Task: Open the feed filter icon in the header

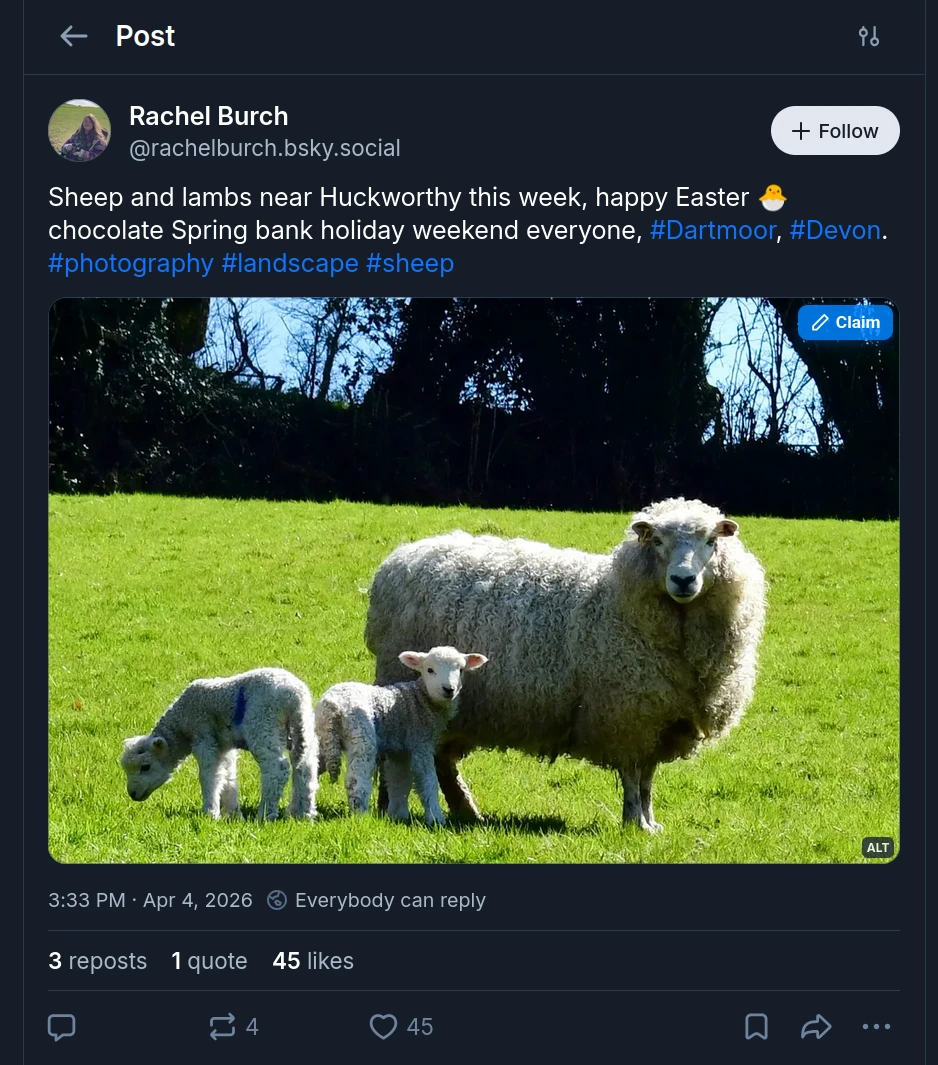Action: [868, 36]
